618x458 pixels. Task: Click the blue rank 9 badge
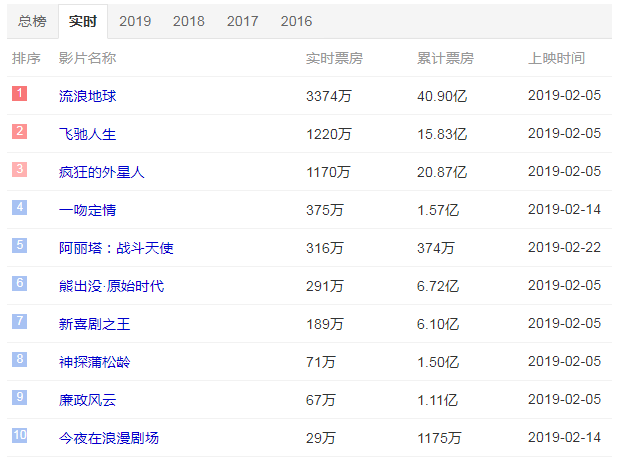tap(19, 397)
